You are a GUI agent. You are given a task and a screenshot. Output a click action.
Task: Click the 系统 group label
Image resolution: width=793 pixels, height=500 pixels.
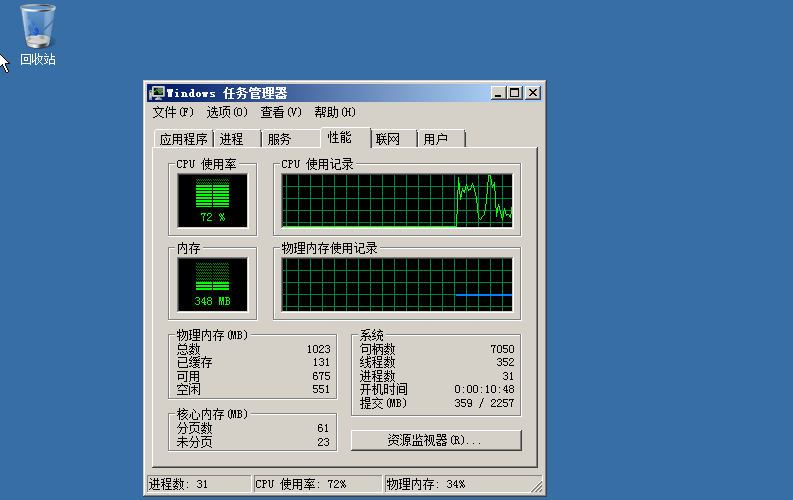click(x=372, y=335)
